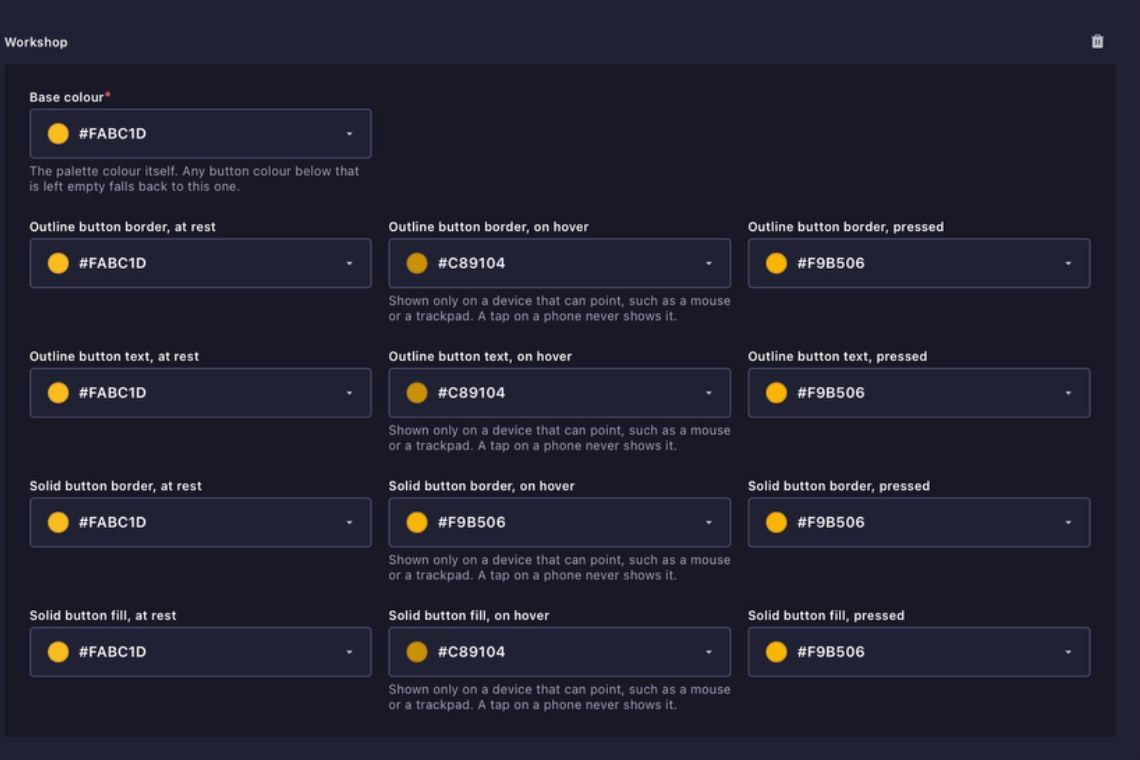Open the Base colour dropdown
This screenshot has width=1140, height=760.
[200, 134]
